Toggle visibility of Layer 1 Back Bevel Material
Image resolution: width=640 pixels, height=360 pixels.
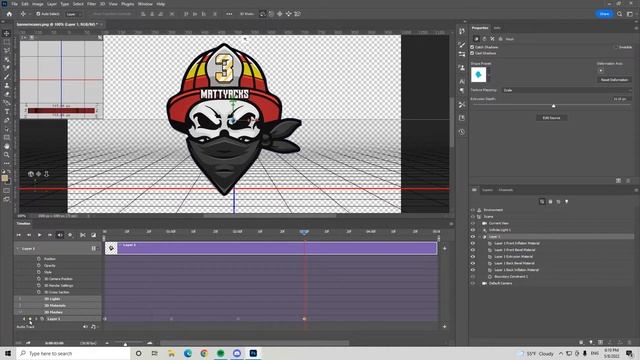(x=473, y=263)
